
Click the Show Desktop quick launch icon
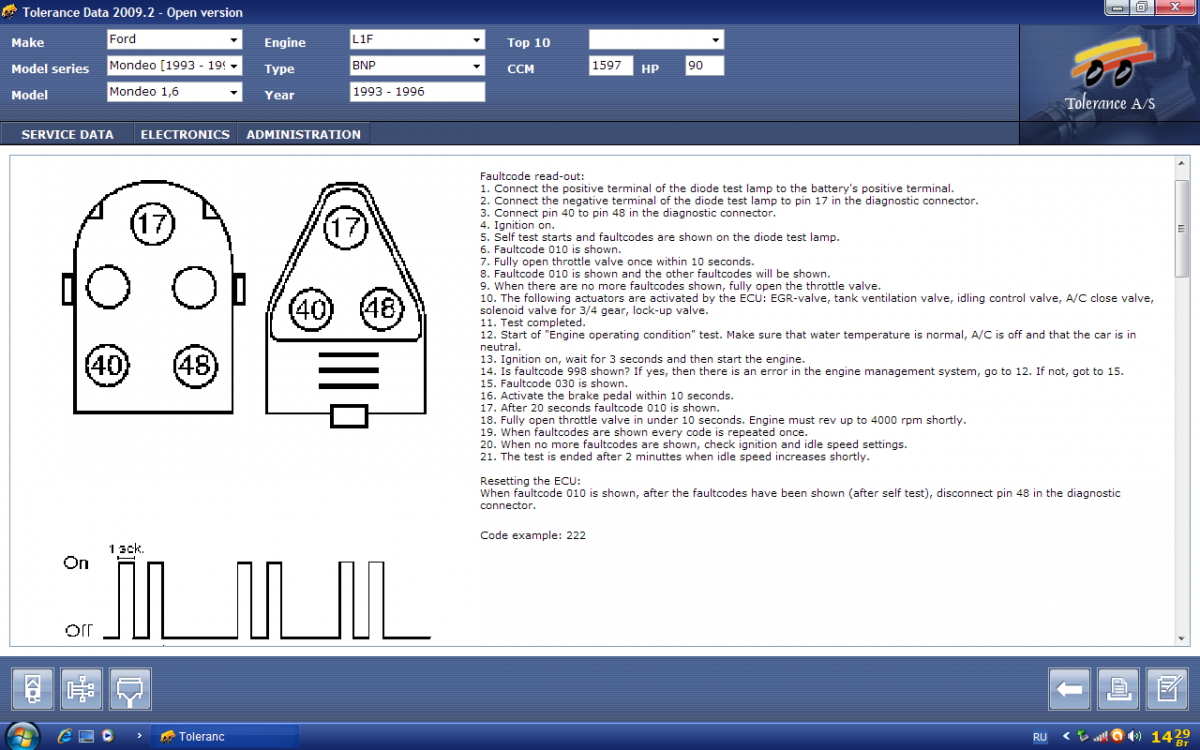coord(87,737)
